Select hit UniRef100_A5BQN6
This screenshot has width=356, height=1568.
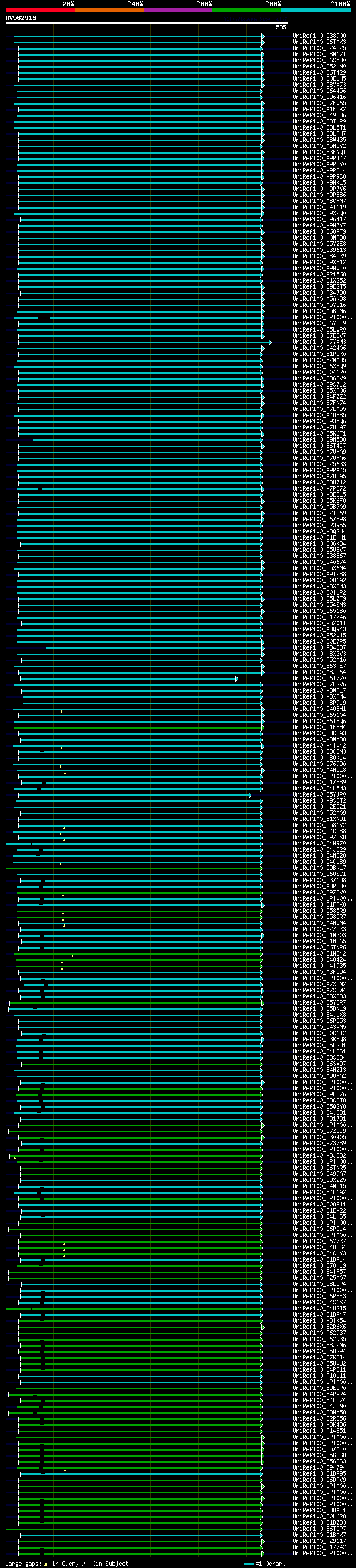pyautogui.click(x=319, y=311)
